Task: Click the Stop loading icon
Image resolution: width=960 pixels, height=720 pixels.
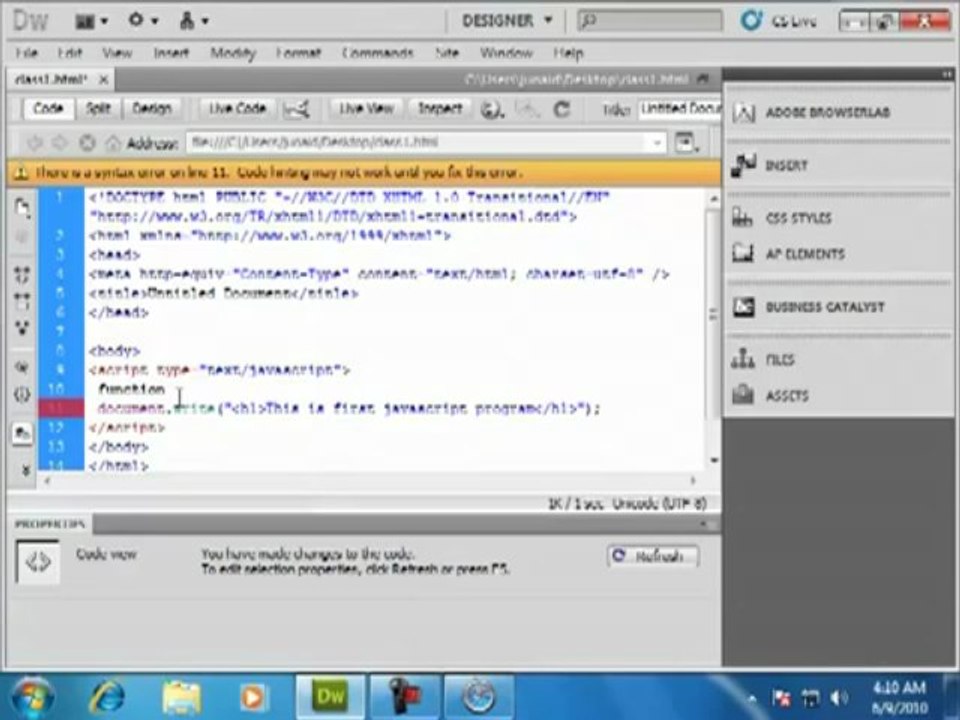Action: click(x=88, y=143)
